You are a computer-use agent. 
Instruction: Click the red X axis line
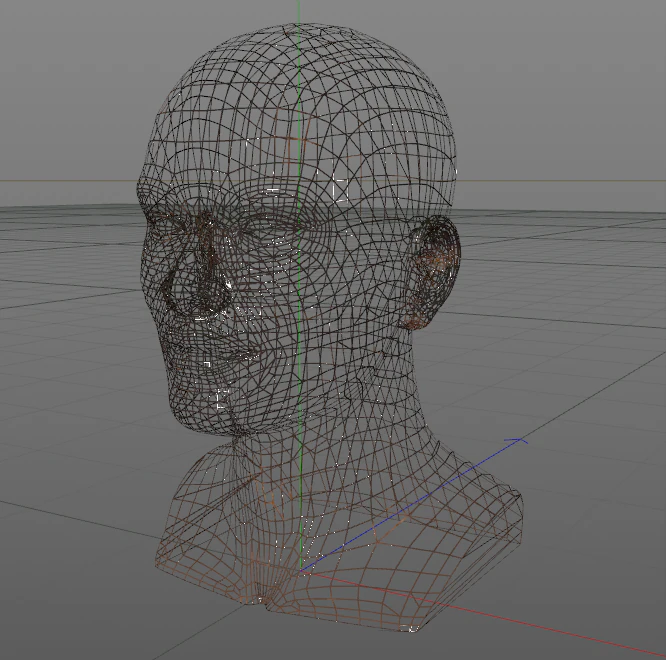[x=483, y=614]
